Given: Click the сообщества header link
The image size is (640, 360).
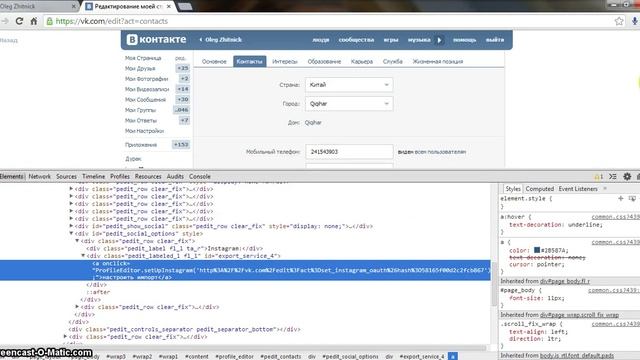Looking at the screenshot, I should pos(356,40).
